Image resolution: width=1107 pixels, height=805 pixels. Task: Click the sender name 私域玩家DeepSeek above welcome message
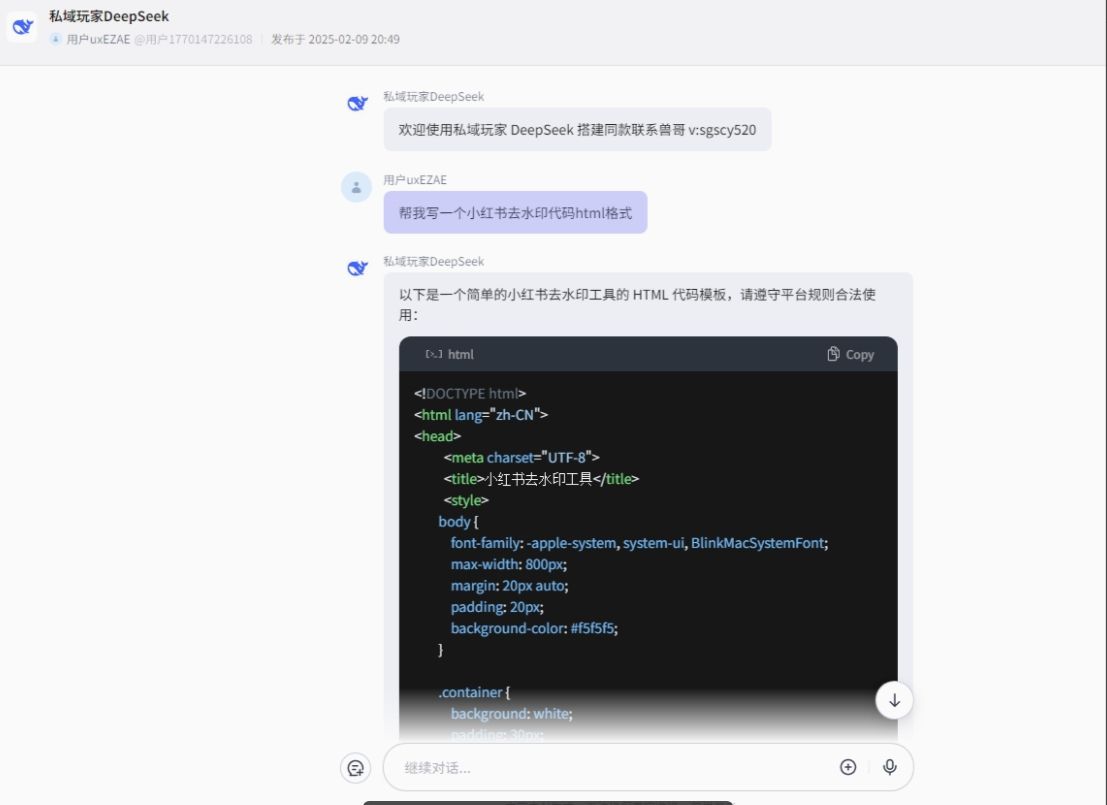point(433,96)
